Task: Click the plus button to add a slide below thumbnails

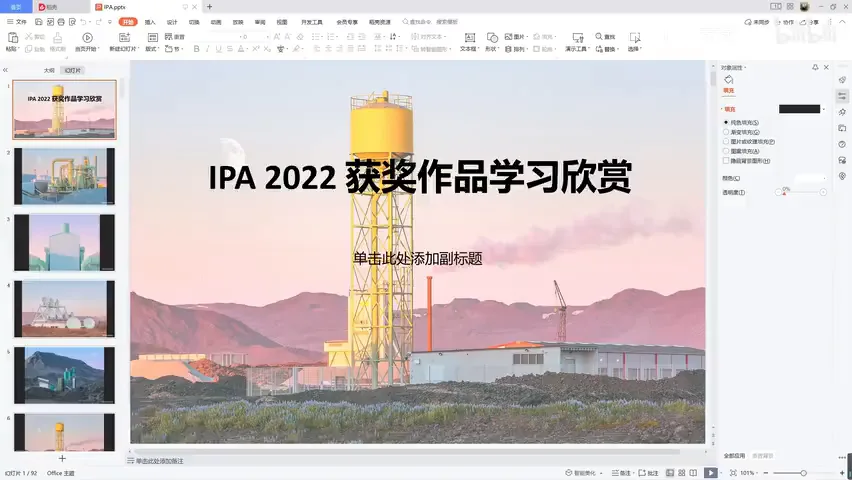Action: point(62,458)
